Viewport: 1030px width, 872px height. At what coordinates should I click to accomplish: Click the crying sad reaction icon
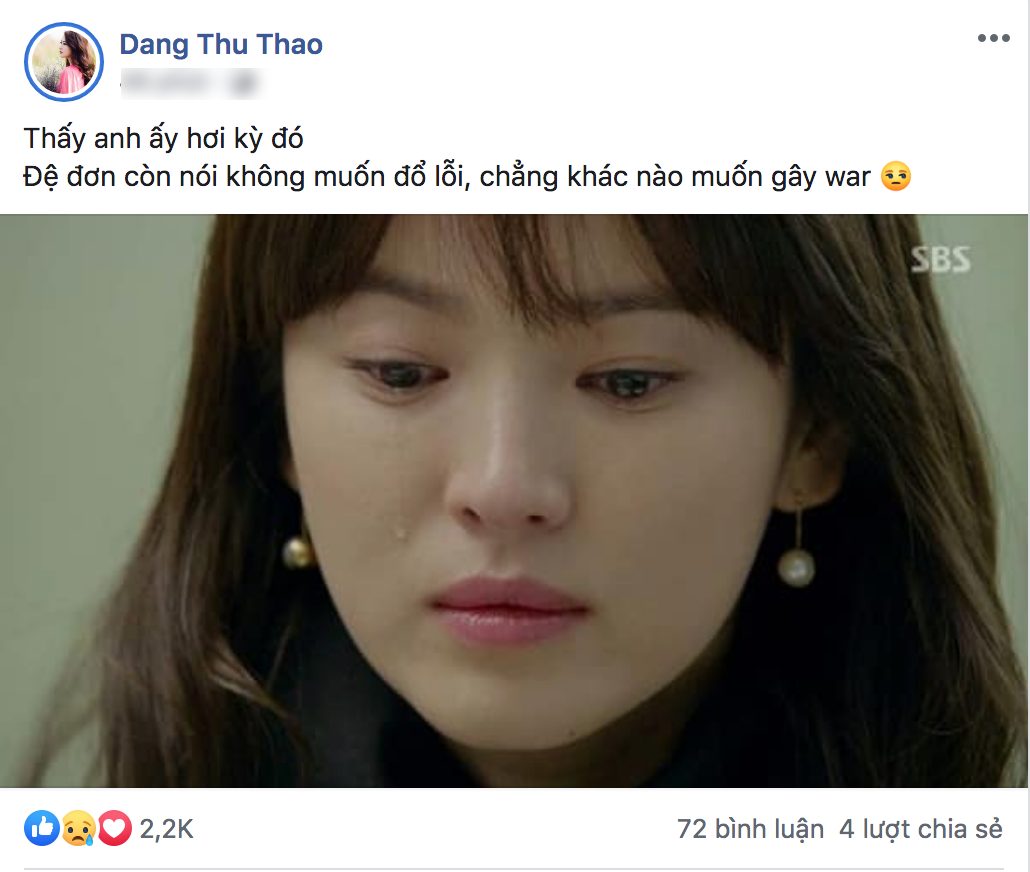click(78, 828)
